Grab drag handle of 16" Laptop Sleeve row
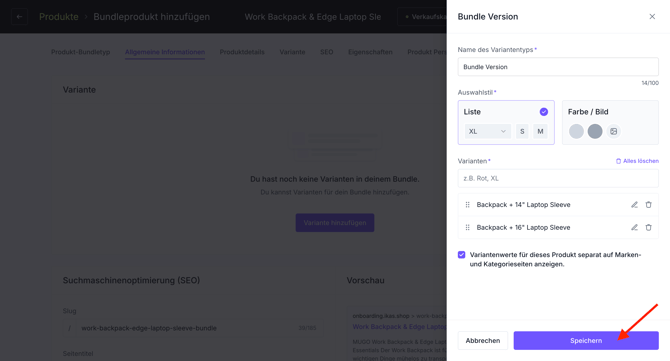670x361 pixels. 467,227
